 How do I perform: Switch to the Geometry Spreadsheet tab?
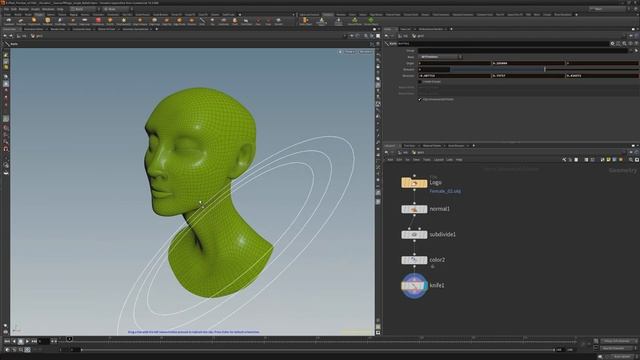point(135,29)
